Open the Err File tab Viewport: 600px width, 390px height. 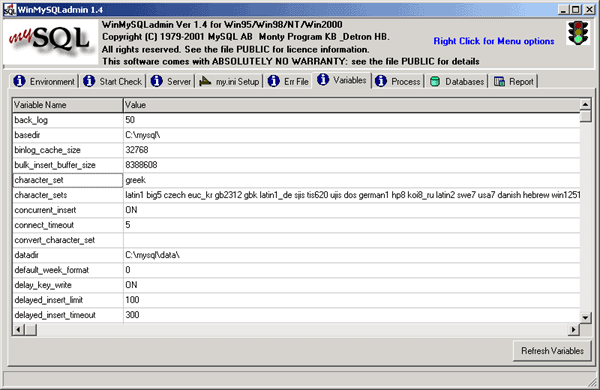(x=289, y=81)
